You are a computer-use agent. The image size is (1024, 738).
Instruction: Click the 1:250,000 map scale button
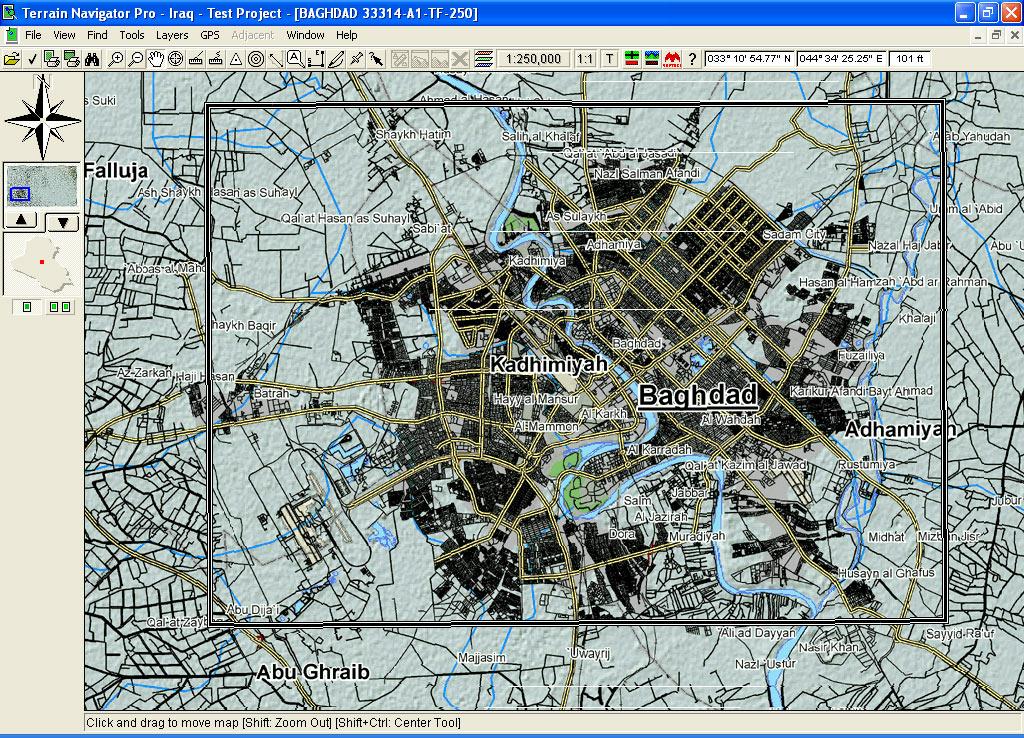tap(534, 59)
